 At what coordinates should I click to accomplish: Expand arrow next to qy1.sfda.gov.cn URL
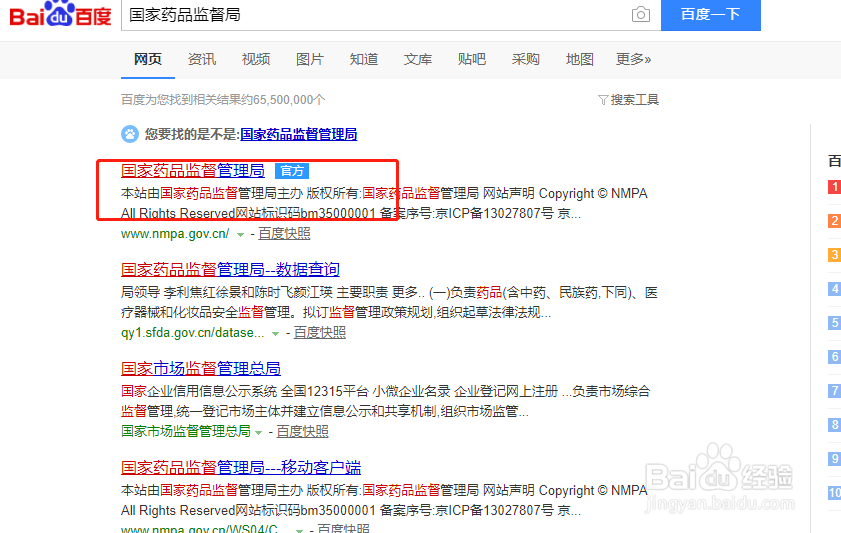pyautogui.click(x=275, y=334)
